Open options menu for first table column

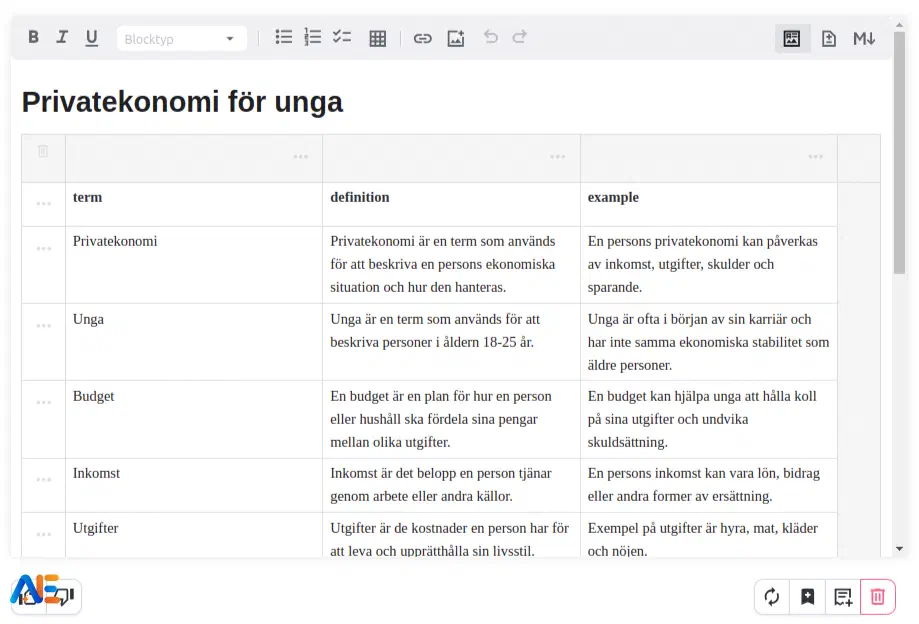pos(300,157)
